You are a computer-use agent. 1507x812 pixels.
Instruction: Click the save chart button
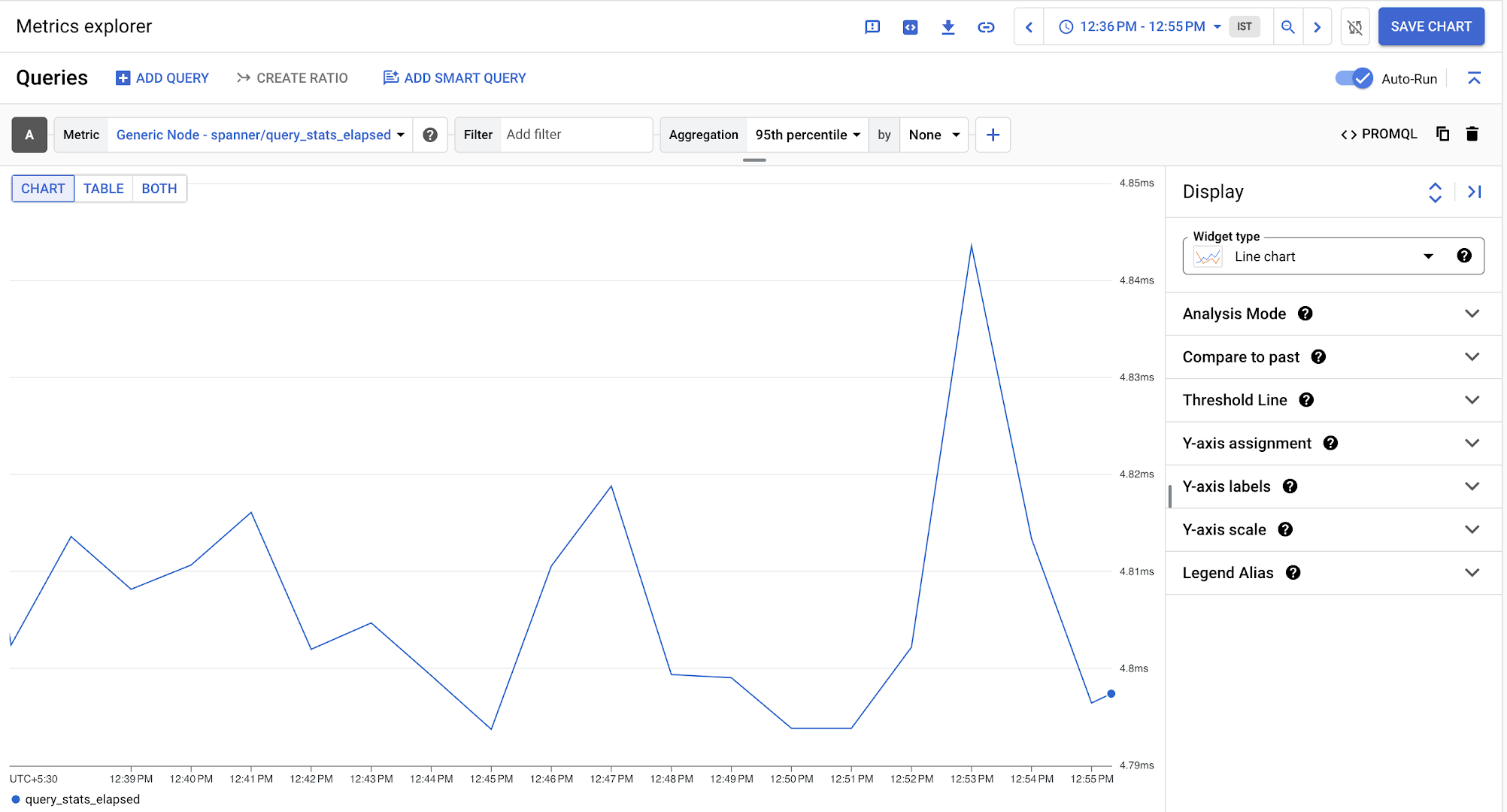point(1430,25)
